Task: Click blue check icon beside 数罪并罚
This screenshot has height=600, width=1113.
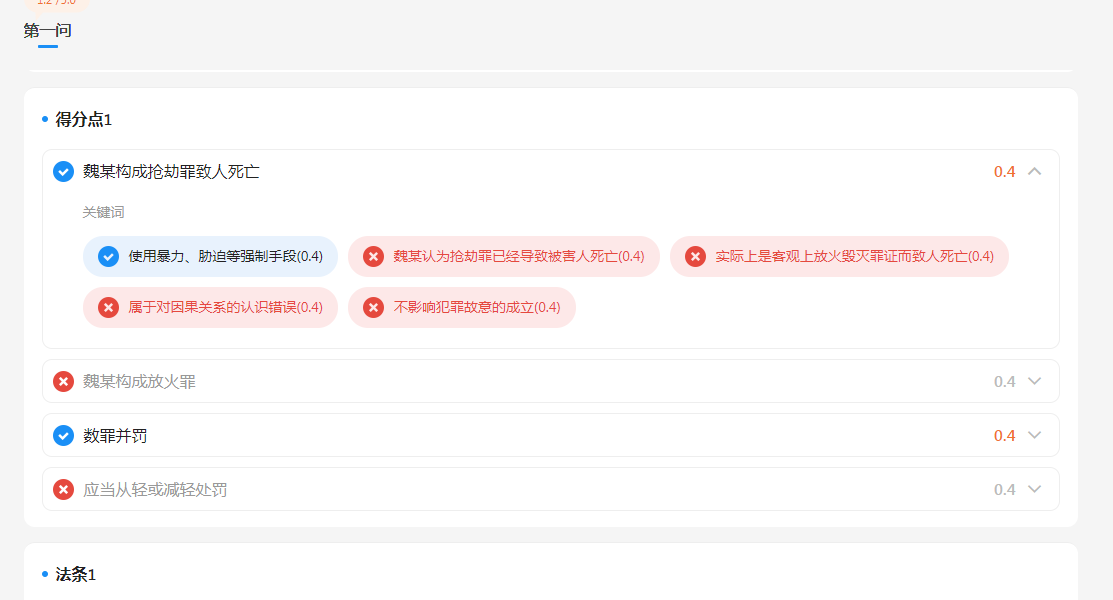Action: (x=63, y=435)
